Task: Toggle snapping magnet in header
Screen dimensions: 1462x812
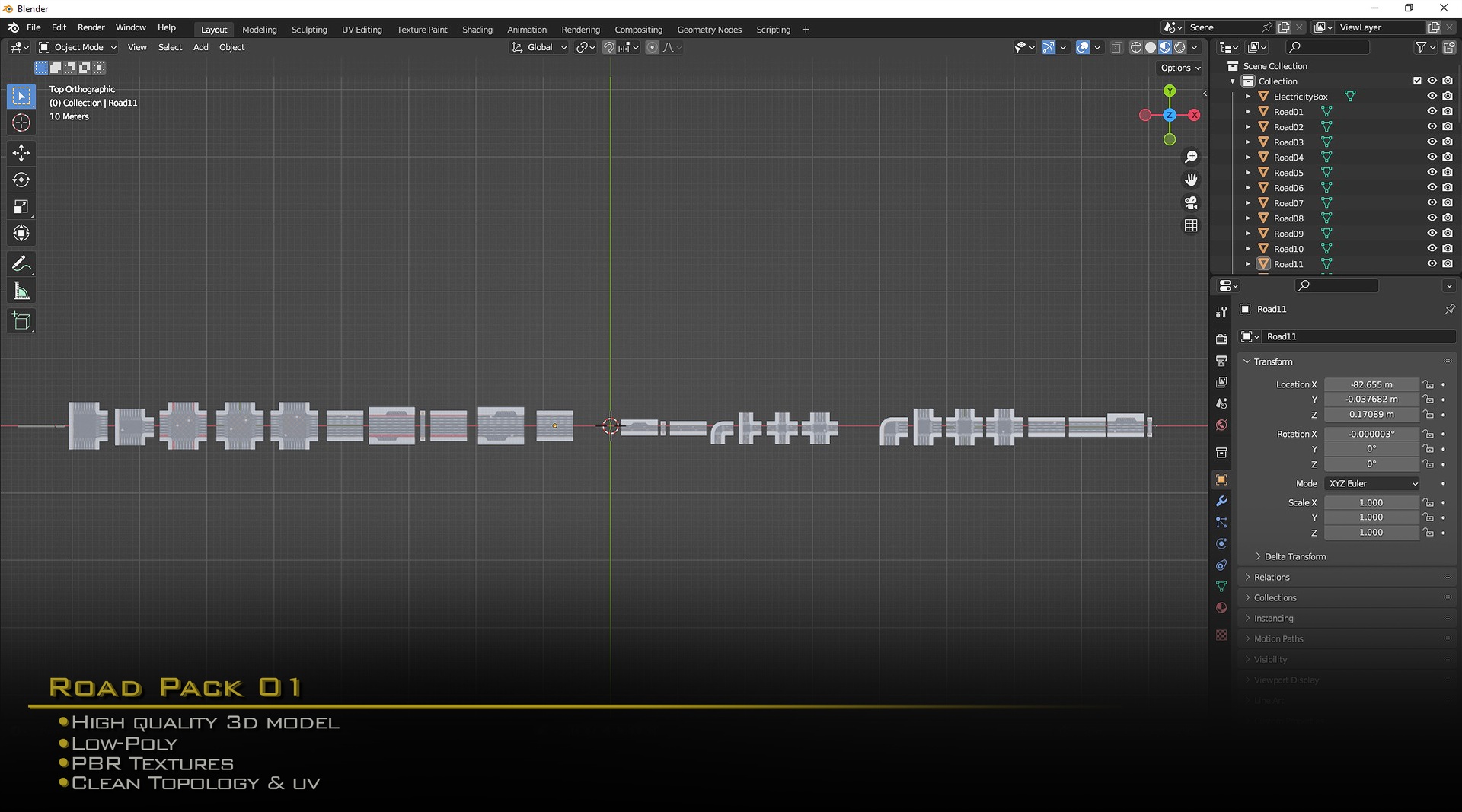Action: (608, 47)
